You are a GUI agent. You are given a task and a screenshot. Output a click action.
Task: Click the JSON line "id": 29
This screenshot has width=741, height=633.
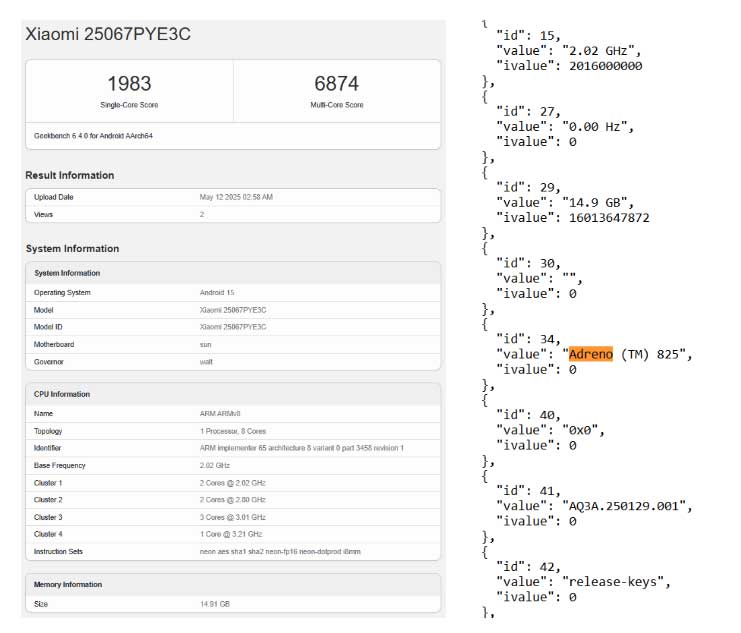tap(528, 187)
